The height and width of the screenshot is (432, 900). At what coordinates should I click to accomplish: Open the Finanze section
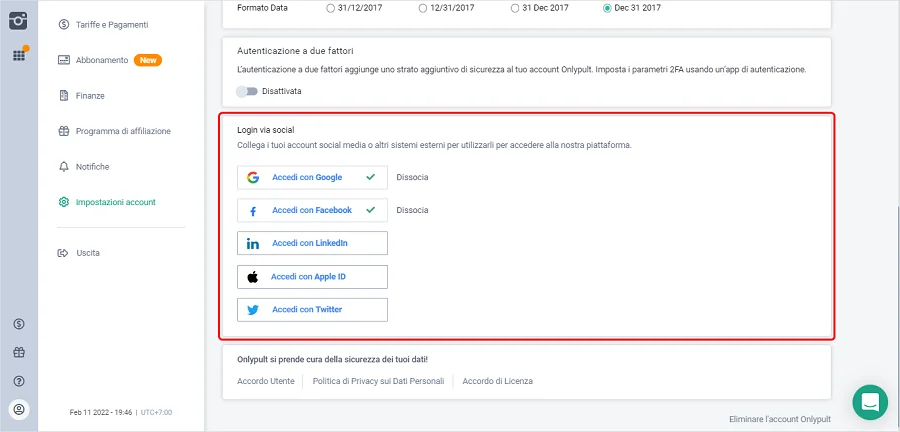pyautogui.click(x=90, y=96)
